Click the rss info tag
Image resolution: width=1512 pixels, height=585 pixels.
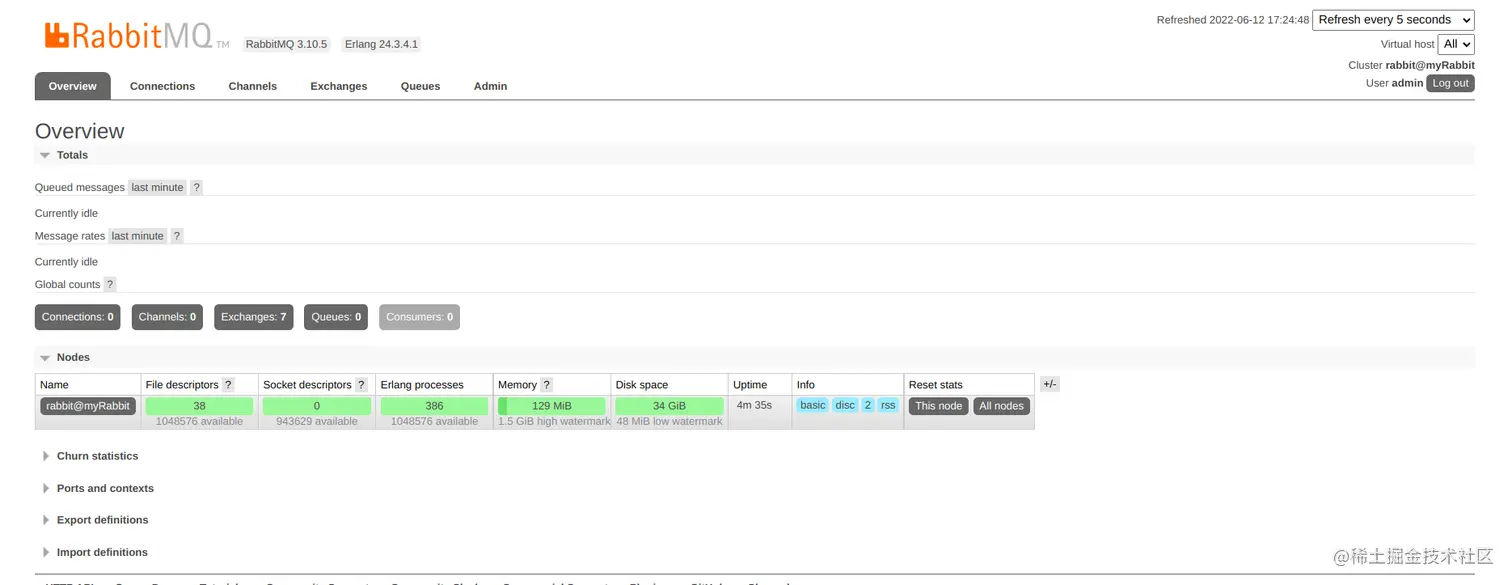pyautogui.click(x=888, y=405)
